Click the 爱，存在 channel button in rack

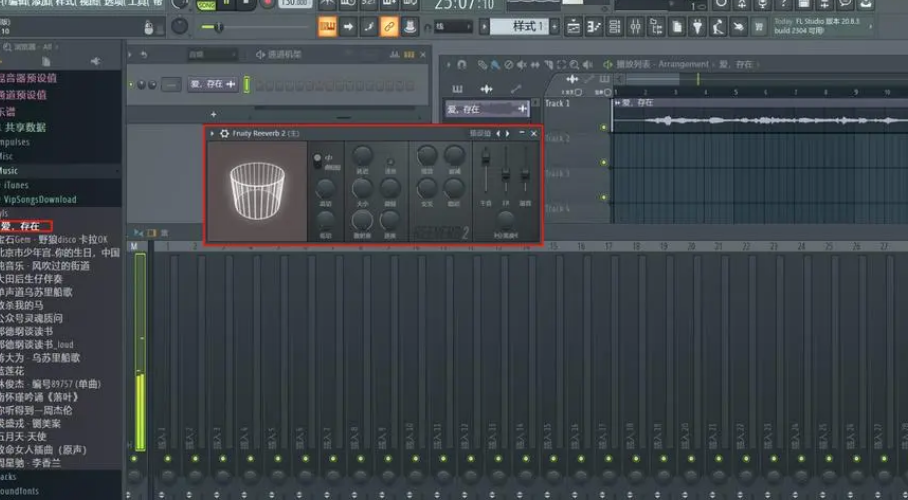(x=213, y=85)
